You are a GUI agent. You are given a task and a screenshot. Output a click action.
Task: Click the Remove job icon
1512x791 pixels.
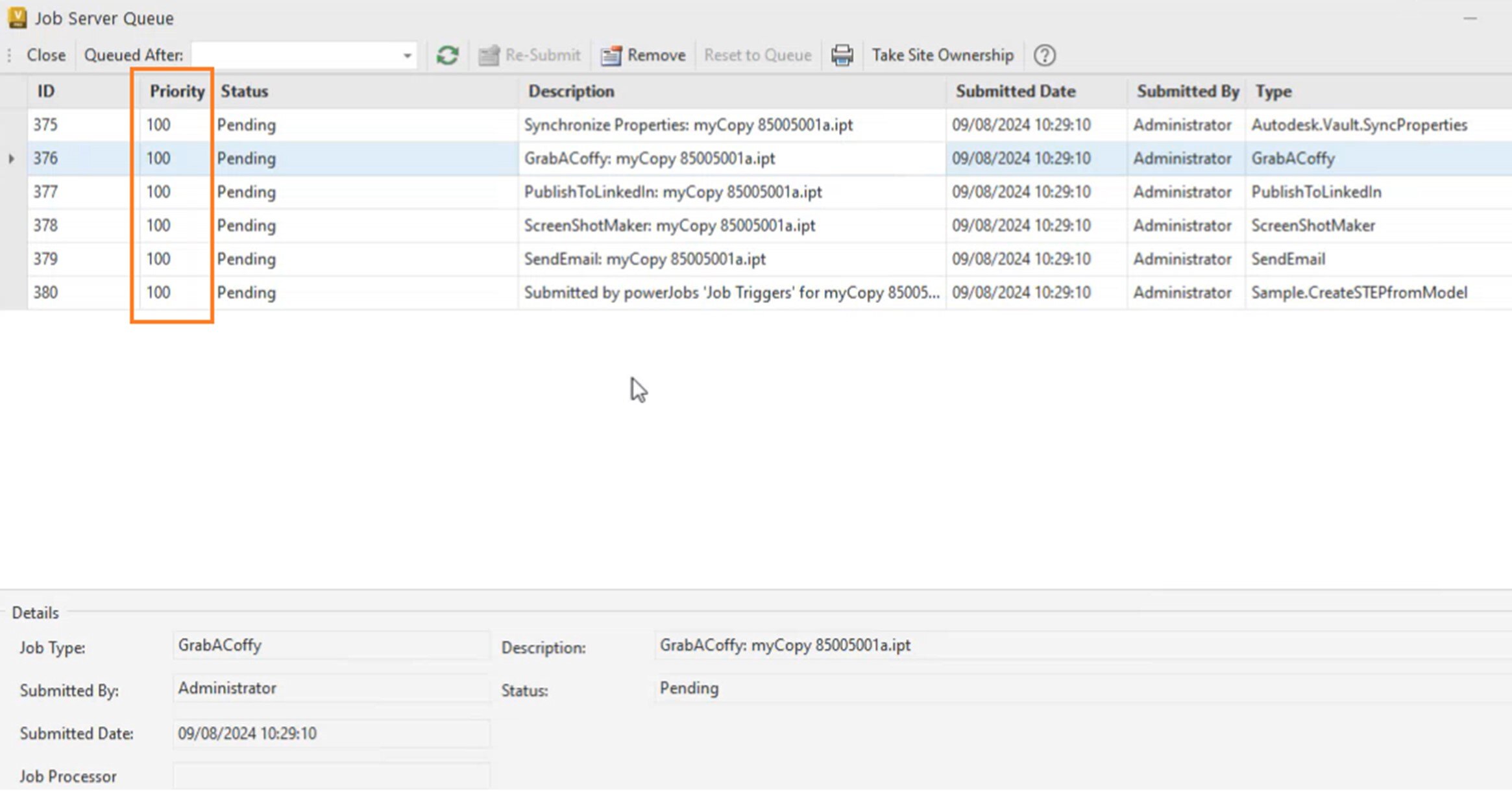[643, 55]
